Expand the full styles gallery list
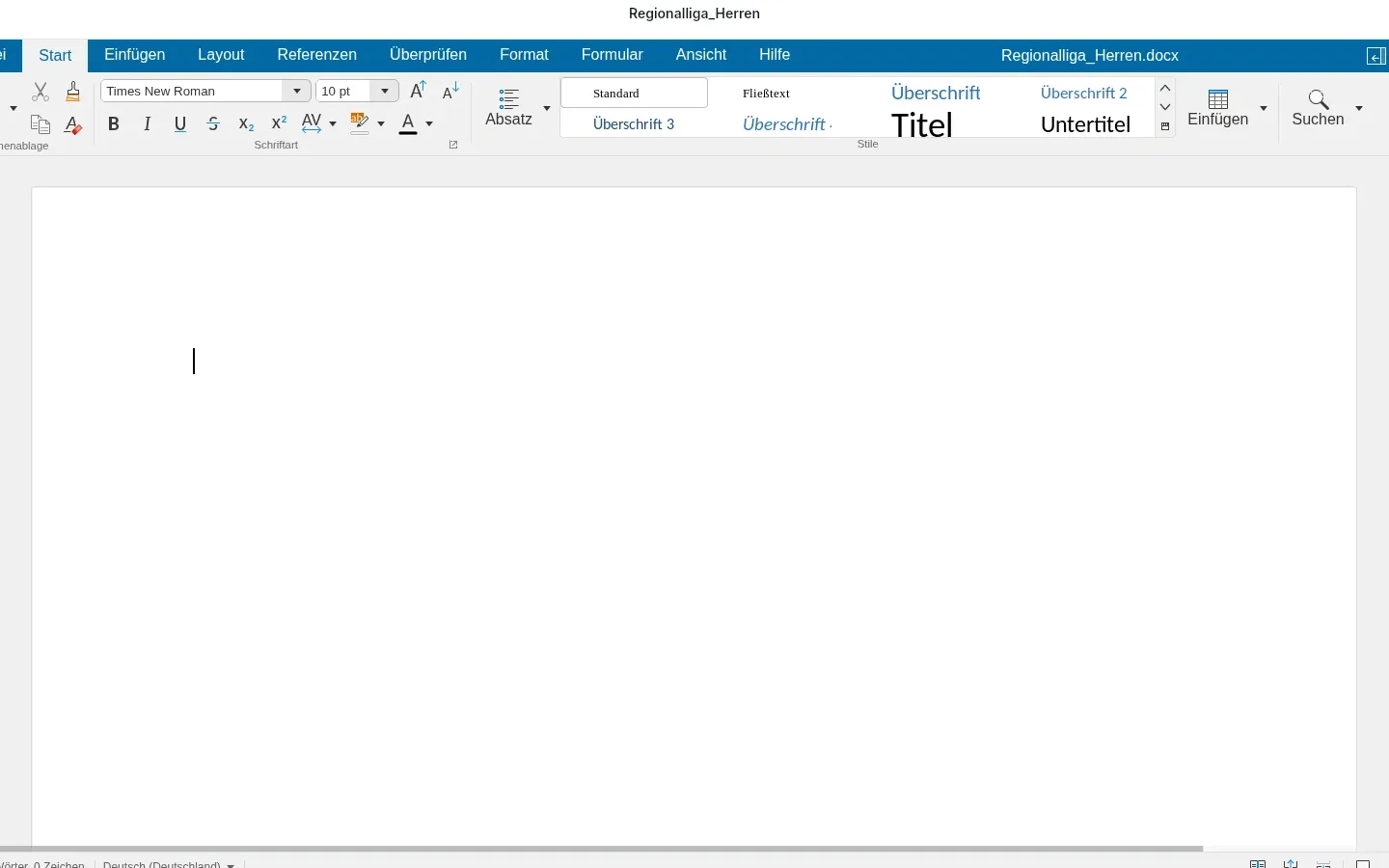 [1165, 127]
